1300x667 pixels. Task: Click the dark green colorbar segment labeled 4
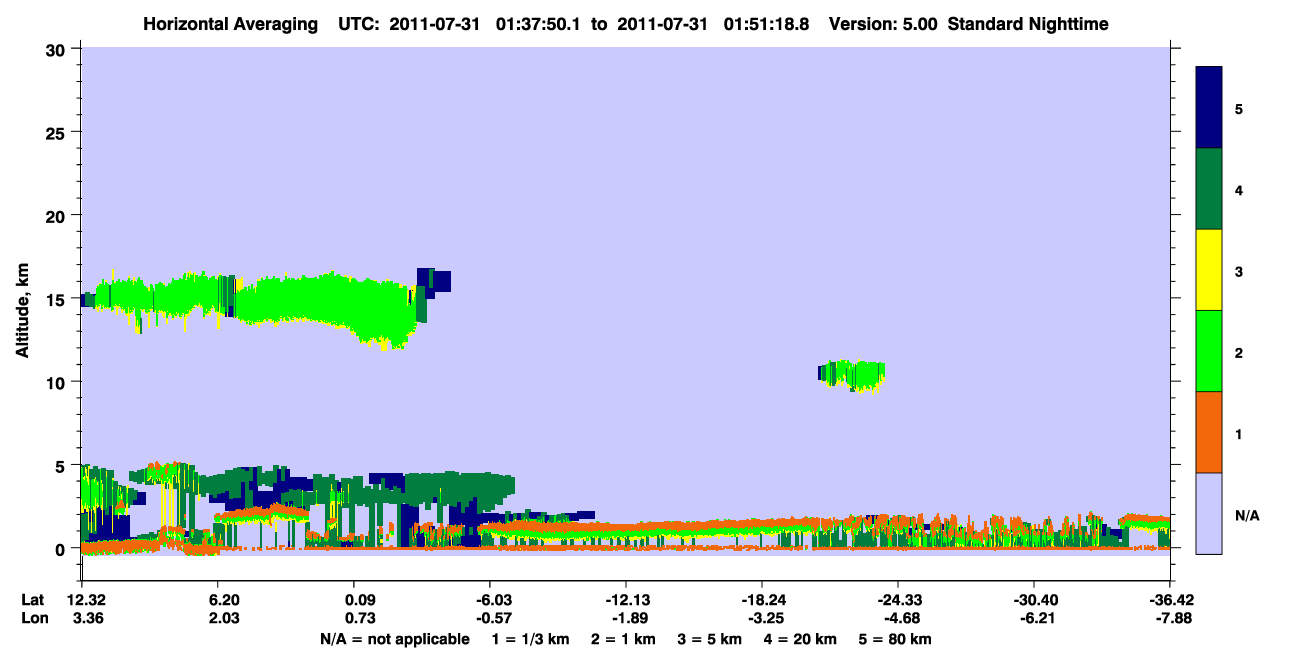click(1210, 189)
